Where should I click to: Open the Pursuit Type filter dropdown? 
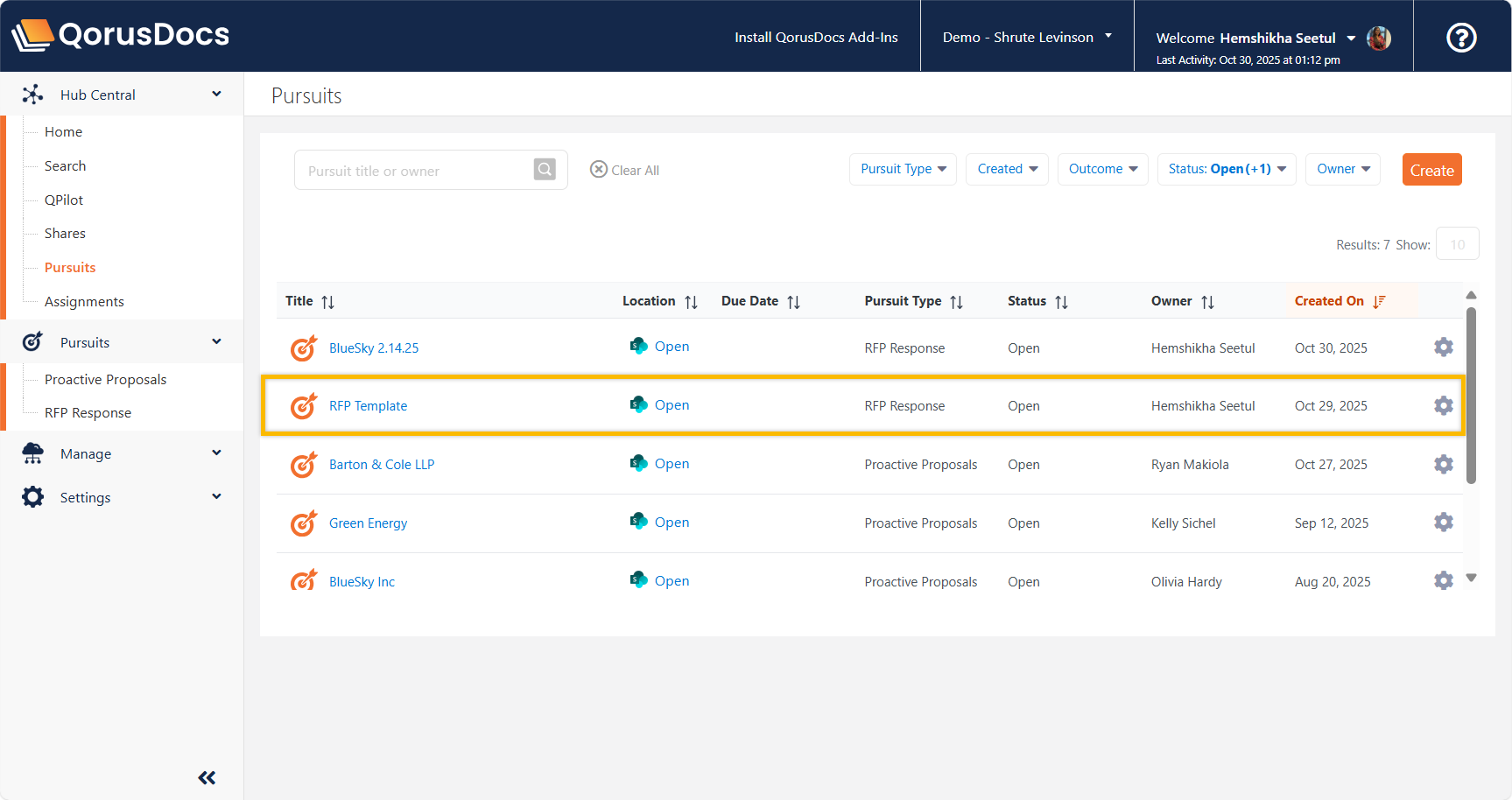(903, 169)
